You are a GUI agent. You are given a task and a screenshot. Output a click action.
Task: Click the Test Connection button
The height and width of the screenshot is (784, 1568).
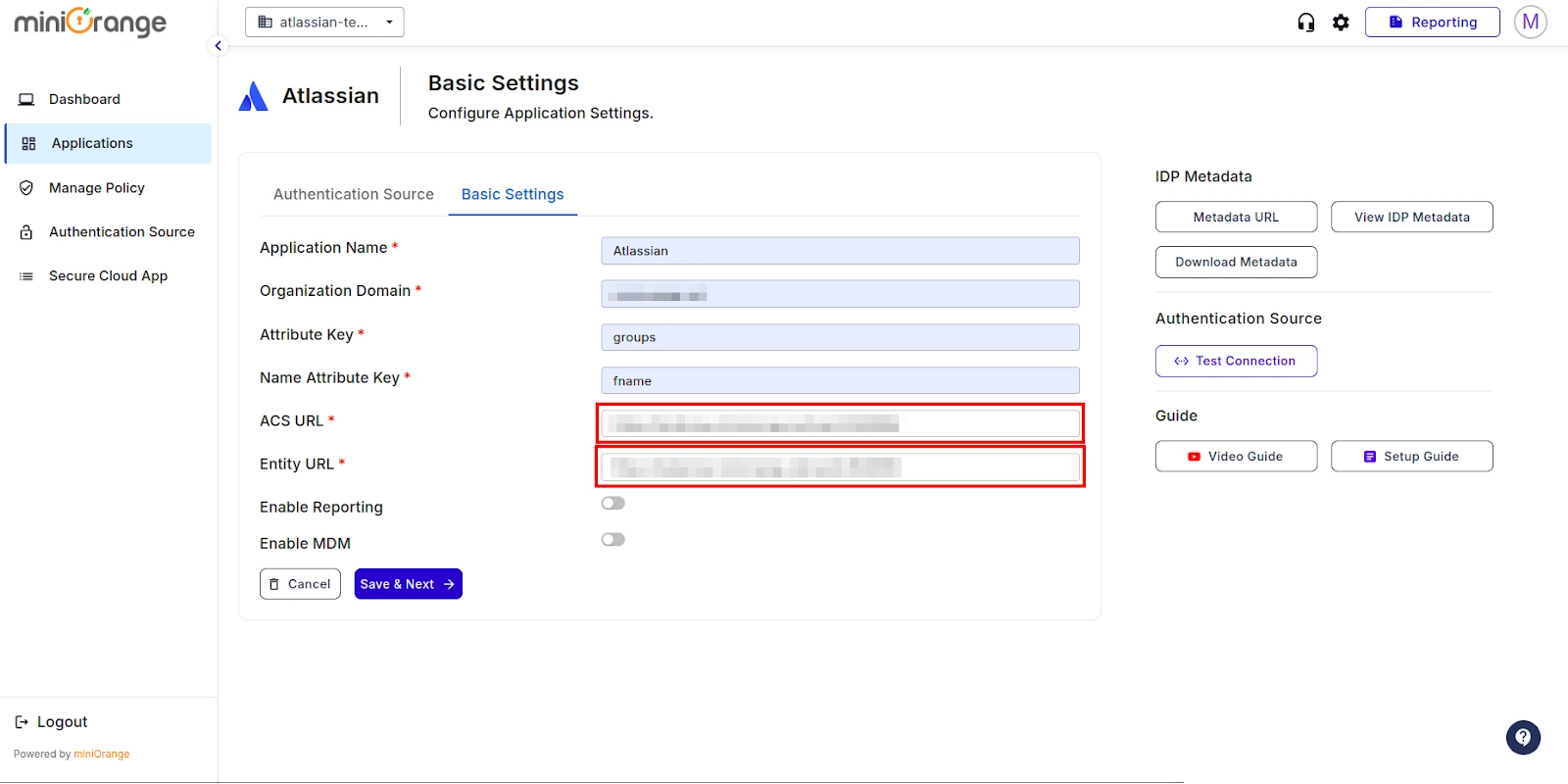click(1236, 361)
